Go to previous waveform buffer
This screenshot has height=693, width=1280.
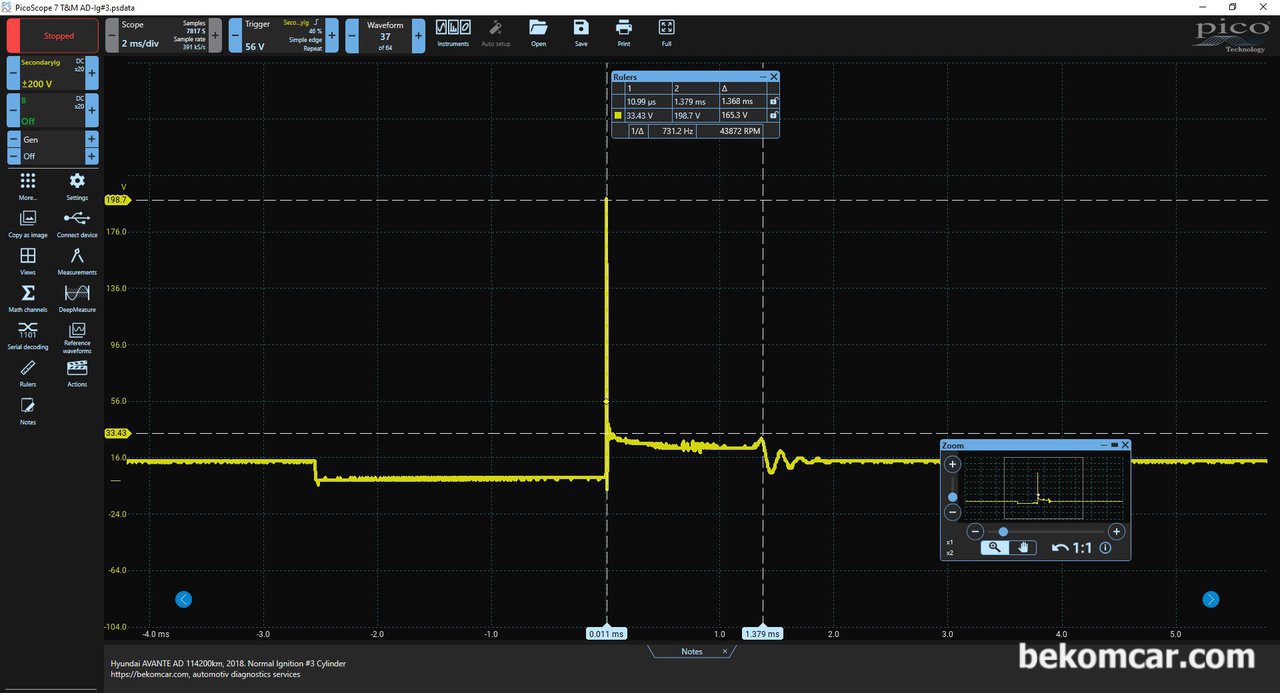(x=352, y=35)
